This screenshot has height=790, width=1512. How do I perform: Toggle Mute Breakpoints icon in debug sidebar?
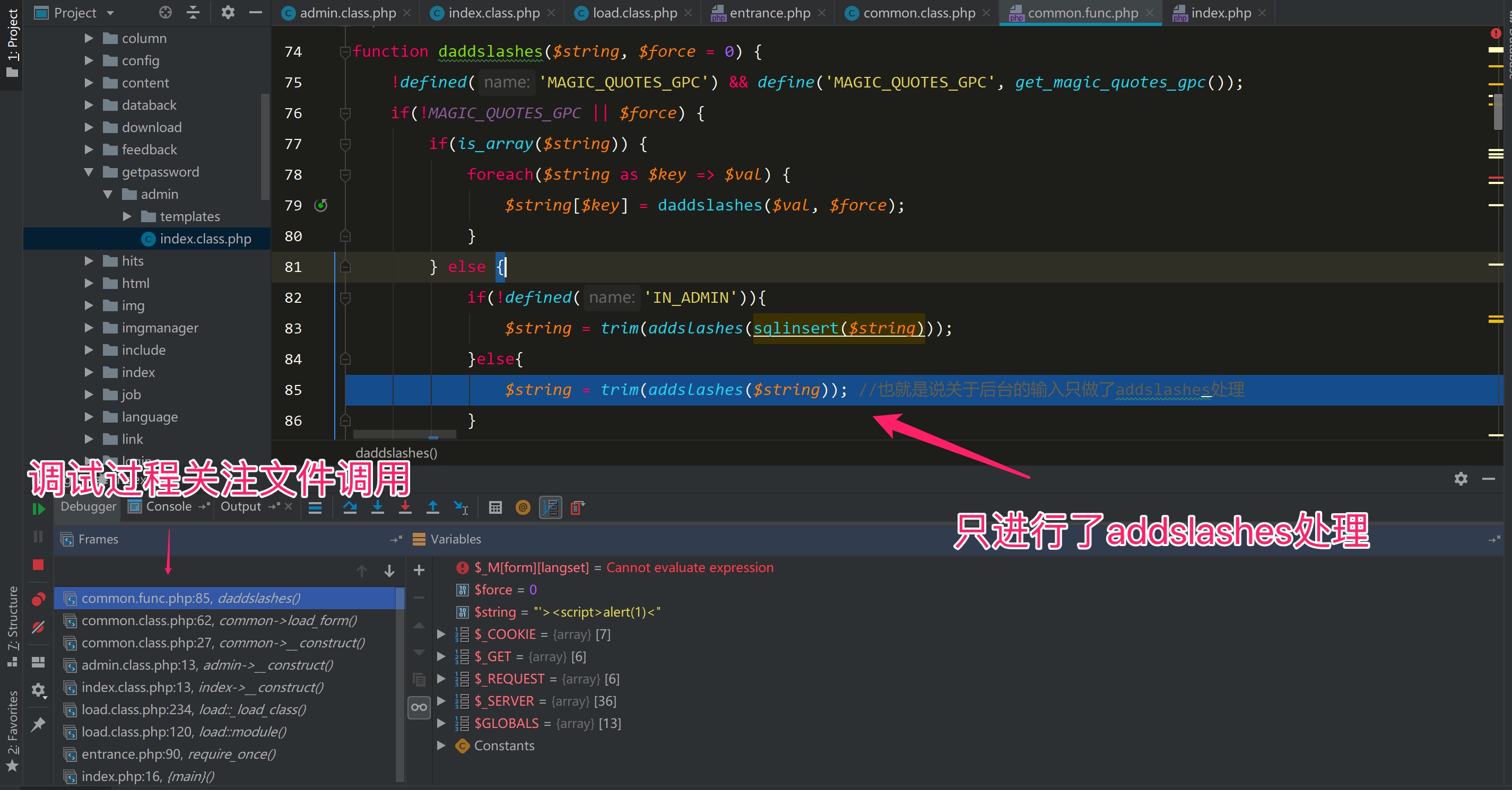coord(38,628)
